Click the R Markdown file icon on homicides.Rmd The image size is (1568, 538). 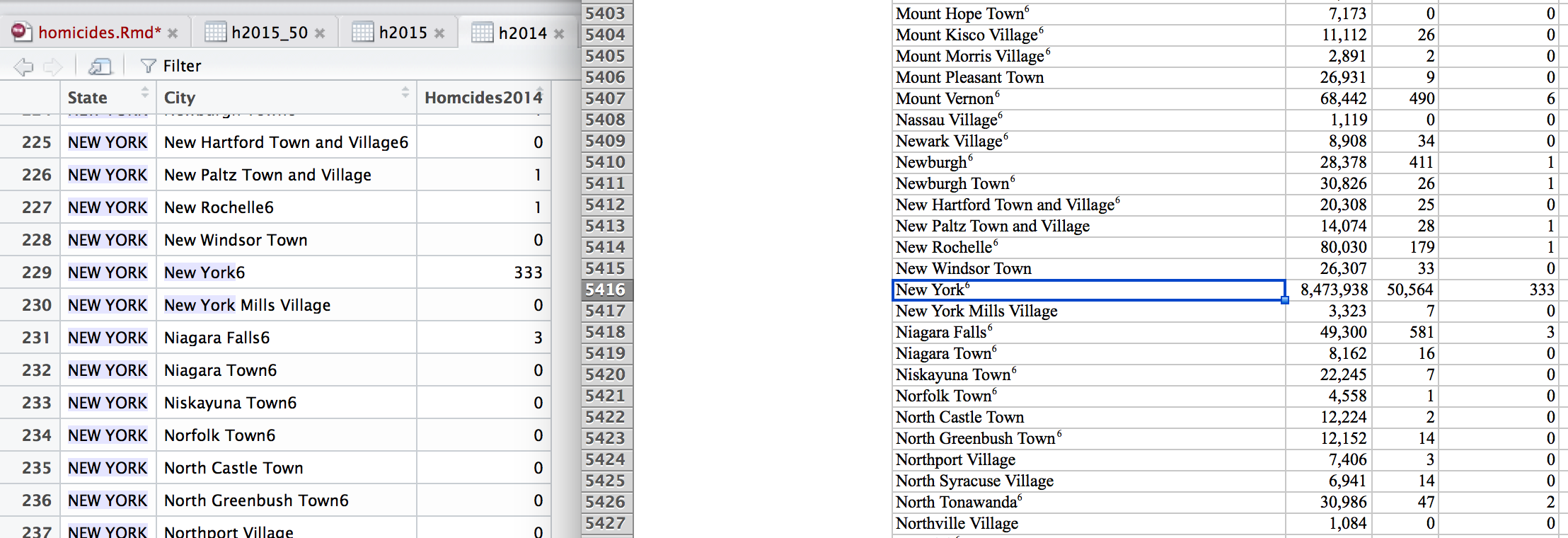21,32
